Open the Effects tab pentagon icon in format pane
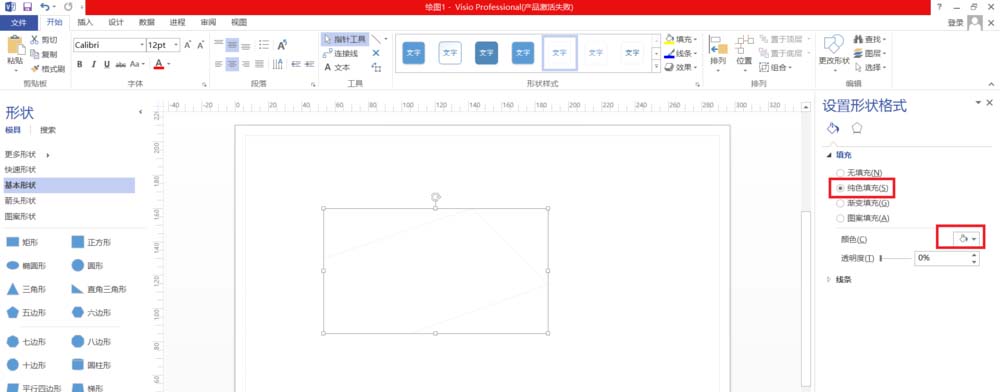 click(857, 128)
